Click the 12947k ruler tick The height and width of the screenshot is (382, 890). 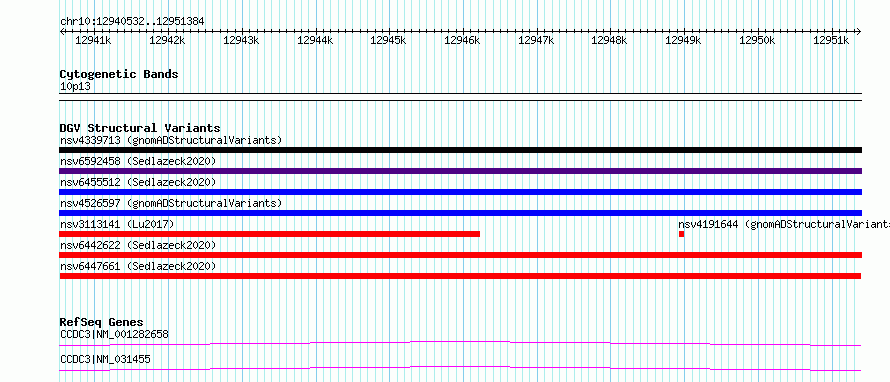(536, 40)
